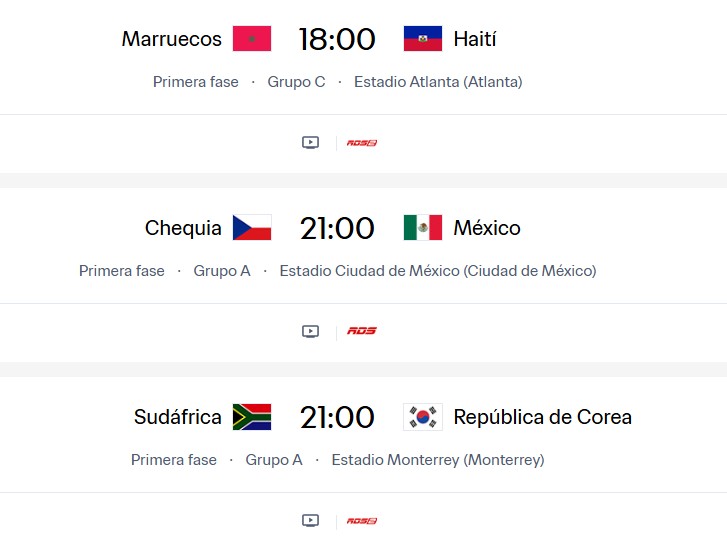The width and height of the screenshot is (727, 550).
Task: Click the TV broadcast icon under Sudáfrica–Corea
Action: tap(310, 520)
